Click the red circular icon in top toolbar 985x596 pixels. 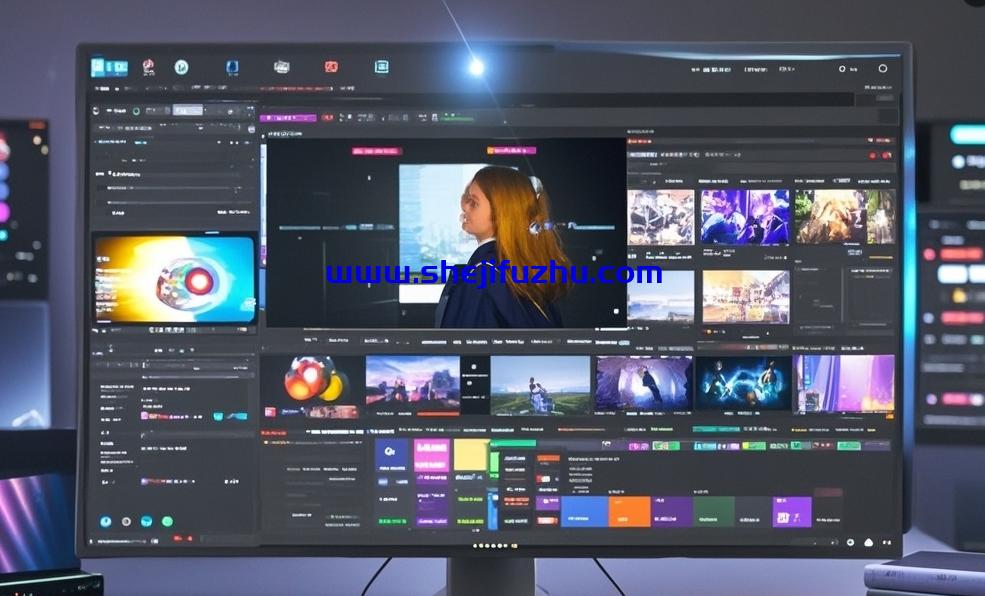[148, 67]
